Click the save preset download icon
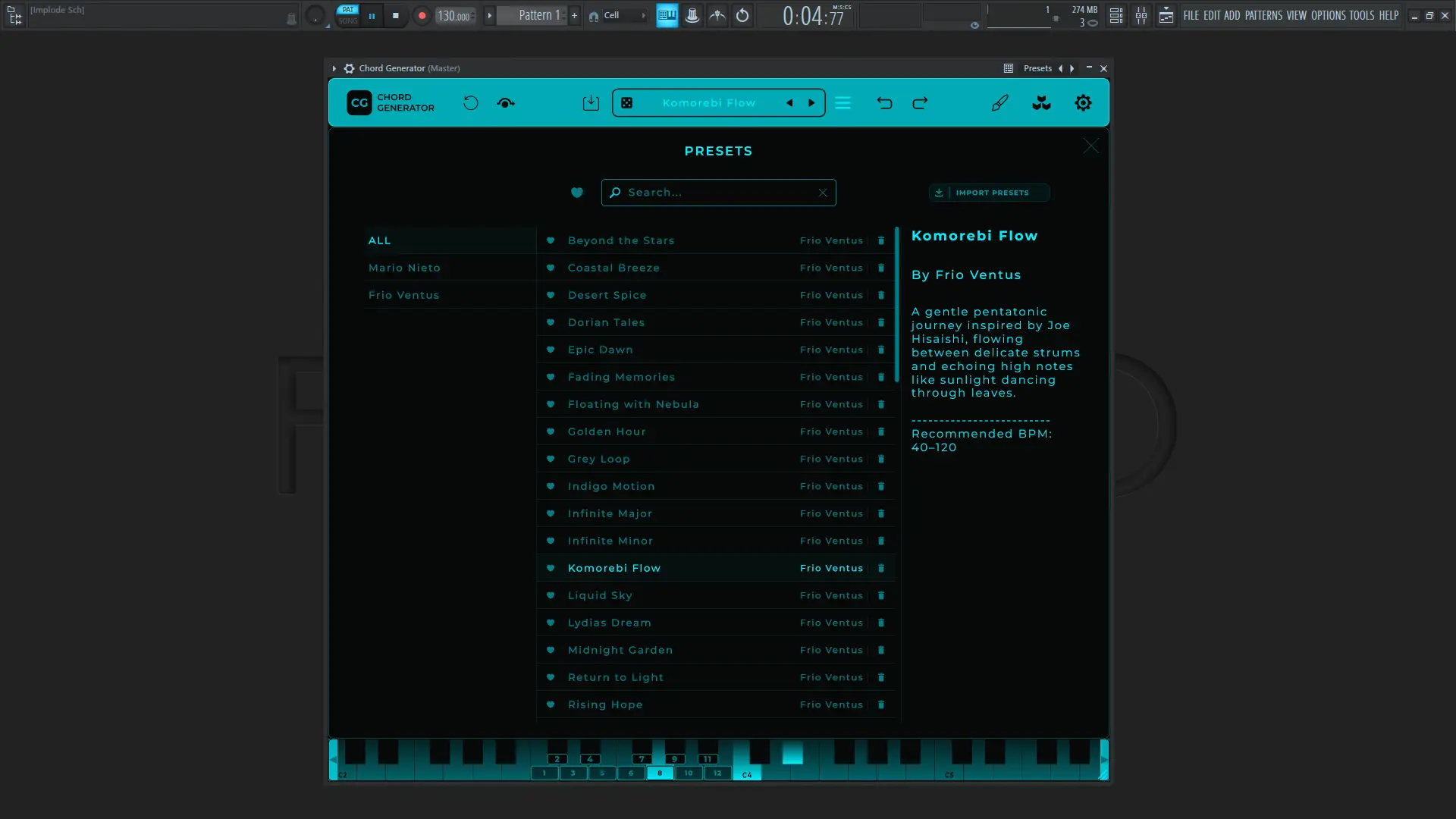This screenshot has width=1456, height=819. pos(591,103)
